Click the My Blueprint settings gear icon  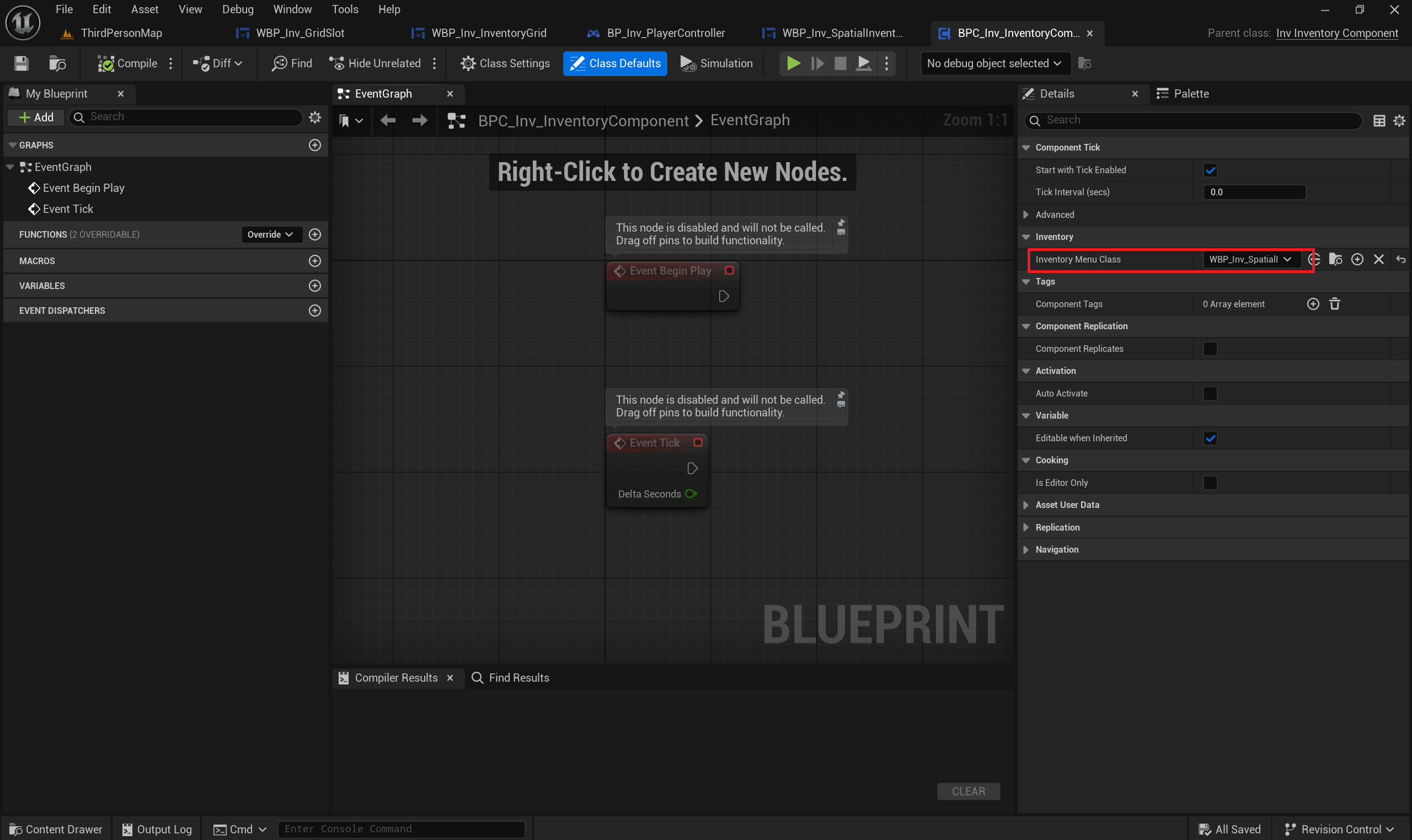[314, 117]
